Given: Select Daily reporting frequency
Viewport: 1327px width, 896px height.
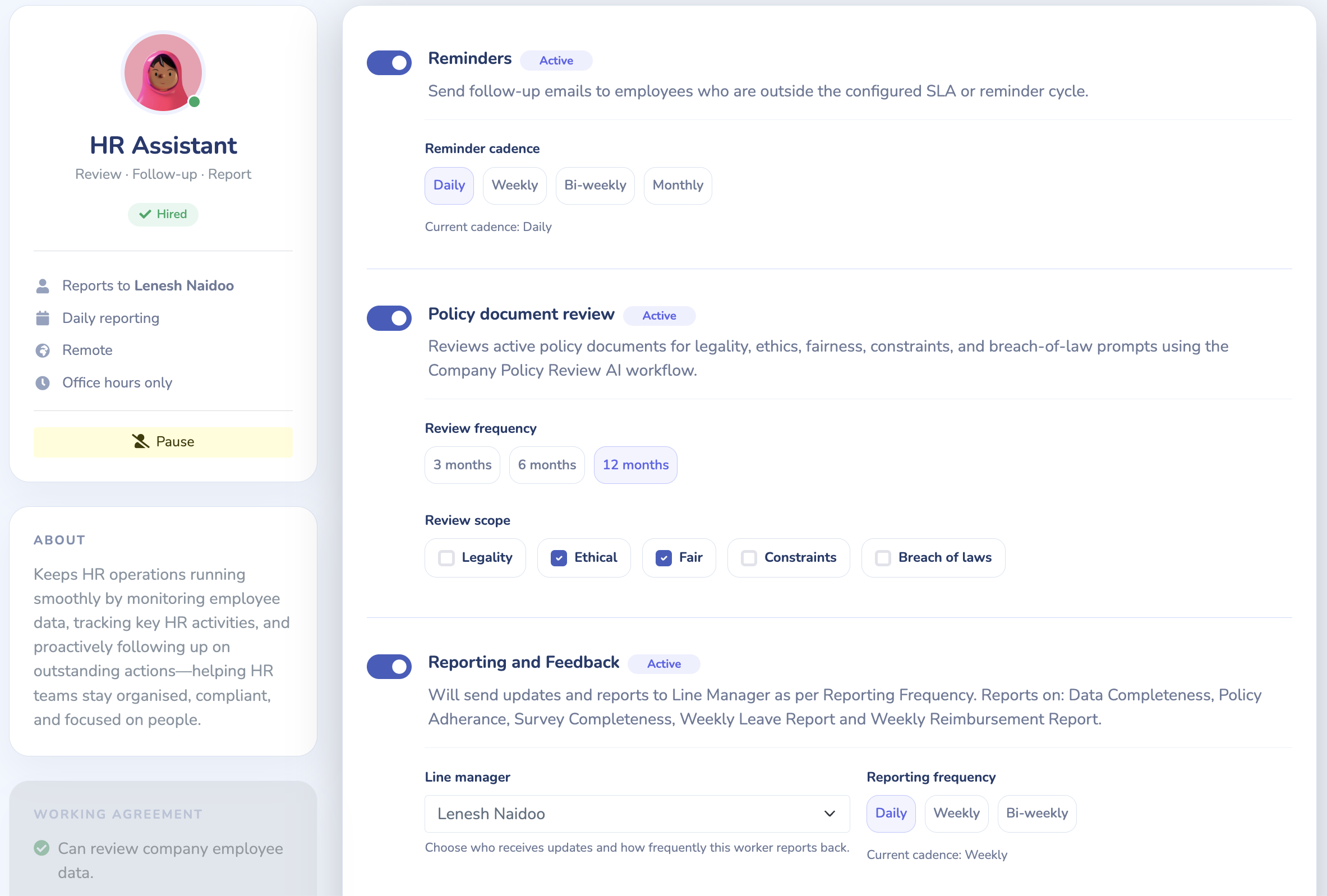Looking at the screenshot, I should [x=891, y=814].
